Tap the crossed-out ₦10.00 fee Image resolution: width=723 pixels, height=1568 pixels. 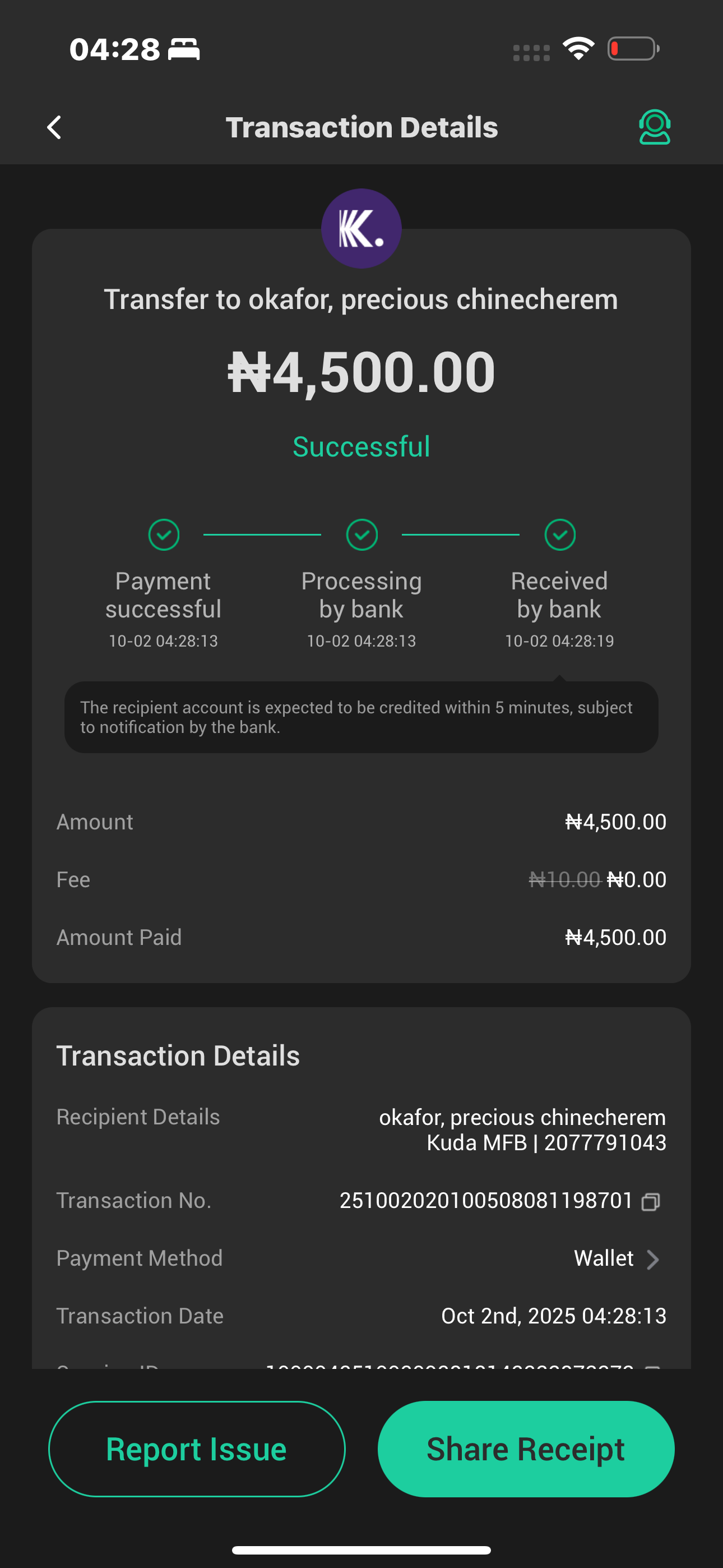pyautogui.click(x=564, y=879)
